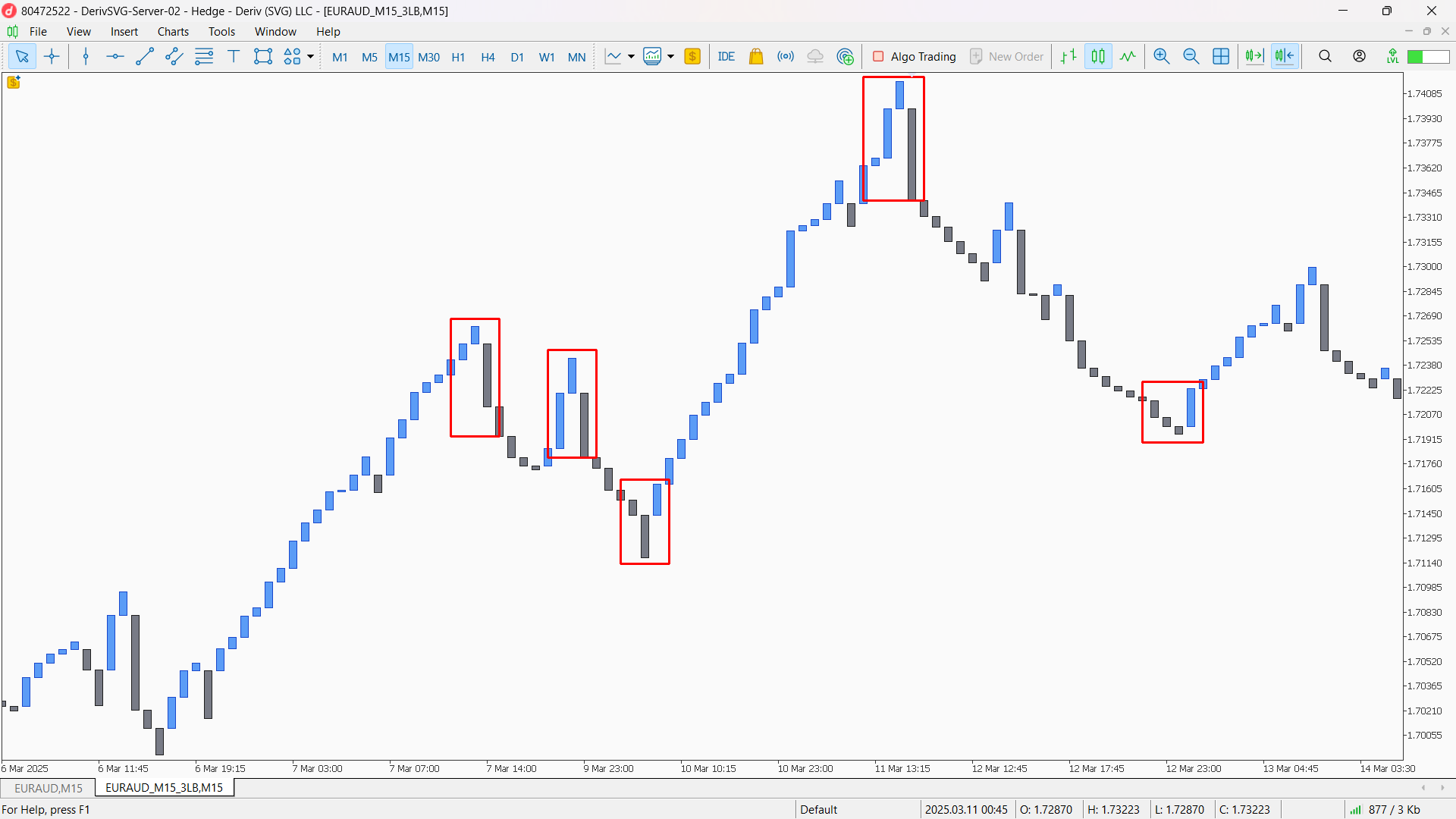The image size is (1456, 819).
Task: Click the LVL level icon
Action: click(1392, 57)
